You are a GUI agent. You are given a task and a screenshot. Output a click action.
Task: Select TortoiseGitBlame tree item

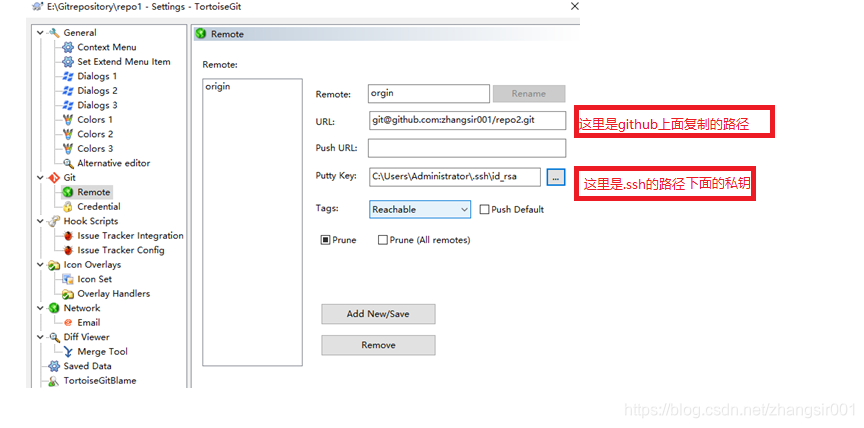[x=100, y=381]
